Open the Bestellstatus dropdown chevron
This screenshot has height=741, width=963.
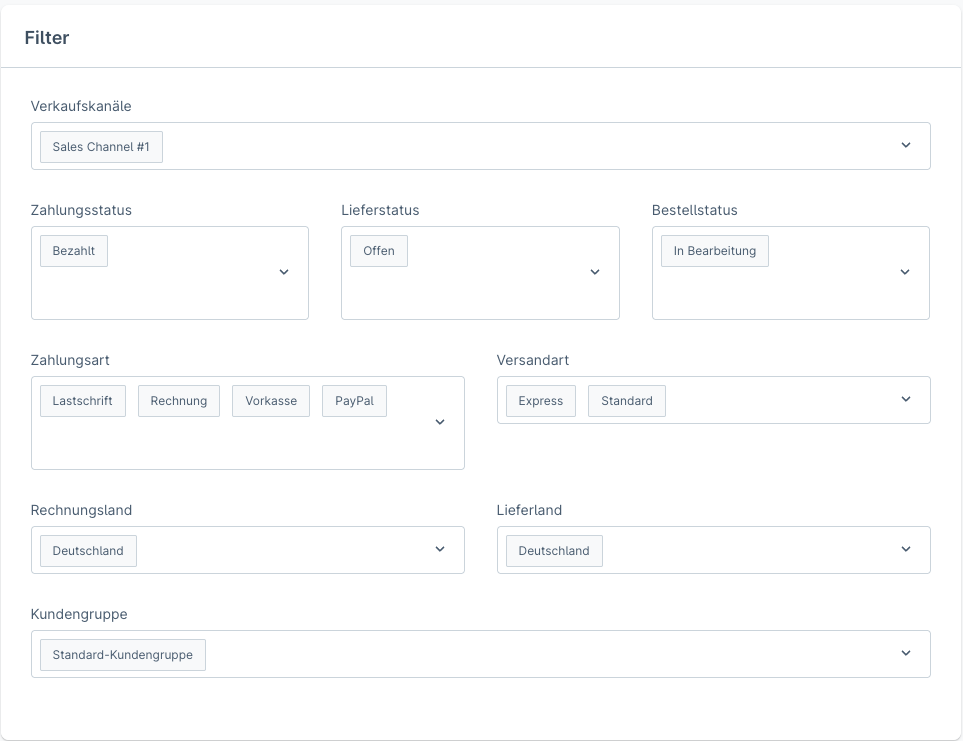905,272
